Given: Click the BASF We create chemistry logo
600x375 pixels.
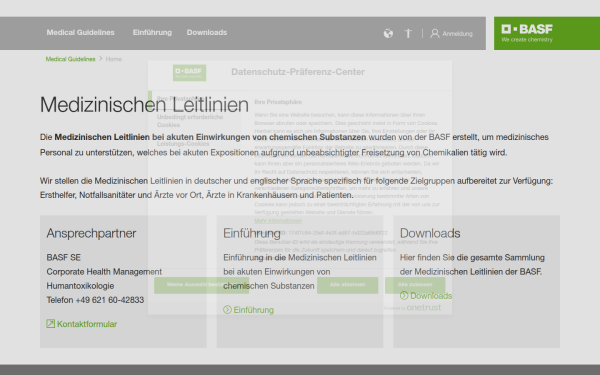Looking at the screenshot, I should 527,33.
